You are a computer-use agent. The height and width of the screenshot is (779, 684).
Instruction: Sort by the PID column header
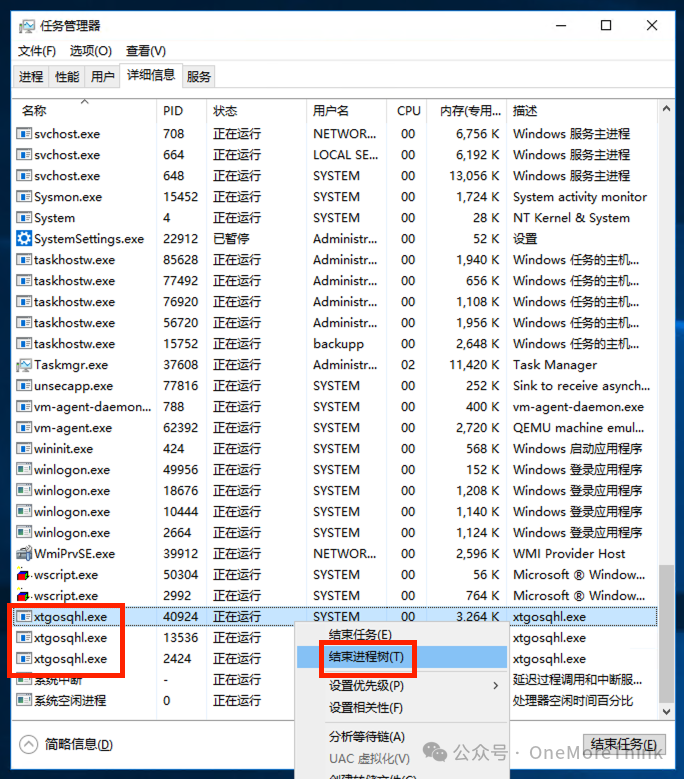click(x=181, y=110)
